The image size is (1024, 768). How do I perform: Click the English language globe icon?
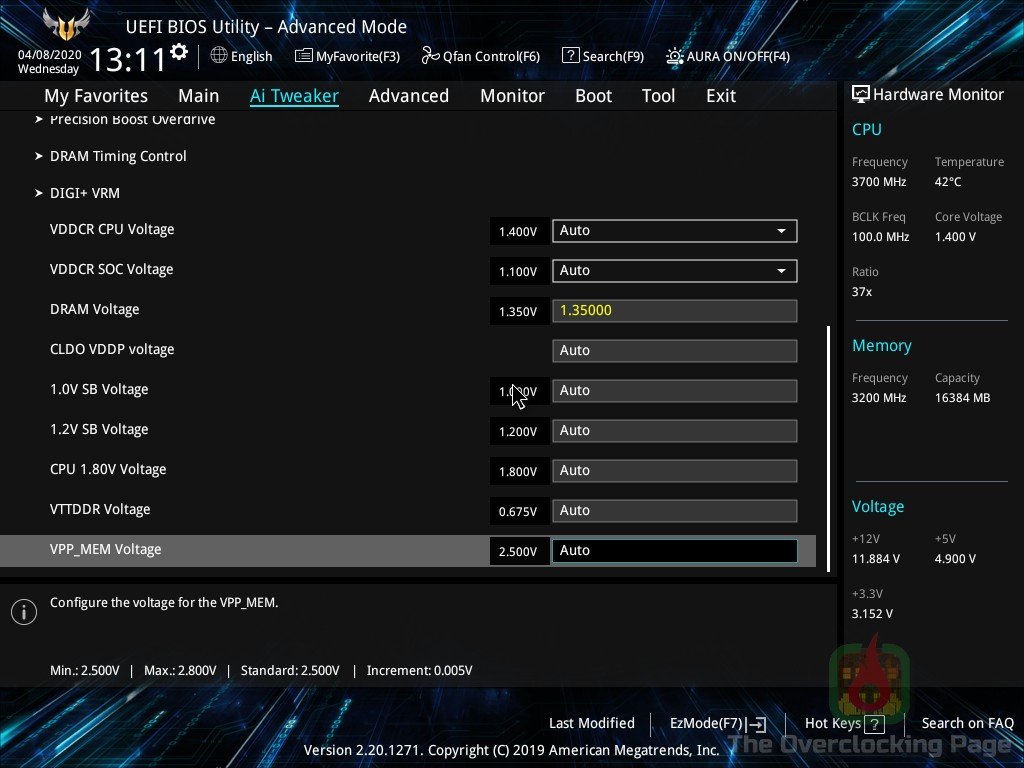tap(219, 56)
